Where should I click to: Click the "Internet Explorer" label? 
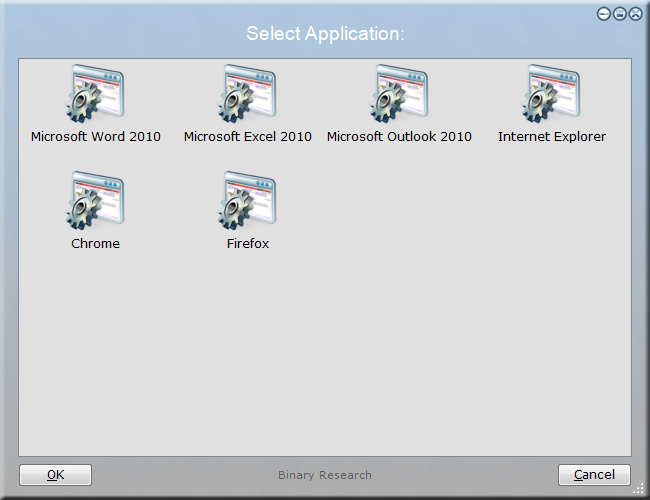[x=552, y=136]
